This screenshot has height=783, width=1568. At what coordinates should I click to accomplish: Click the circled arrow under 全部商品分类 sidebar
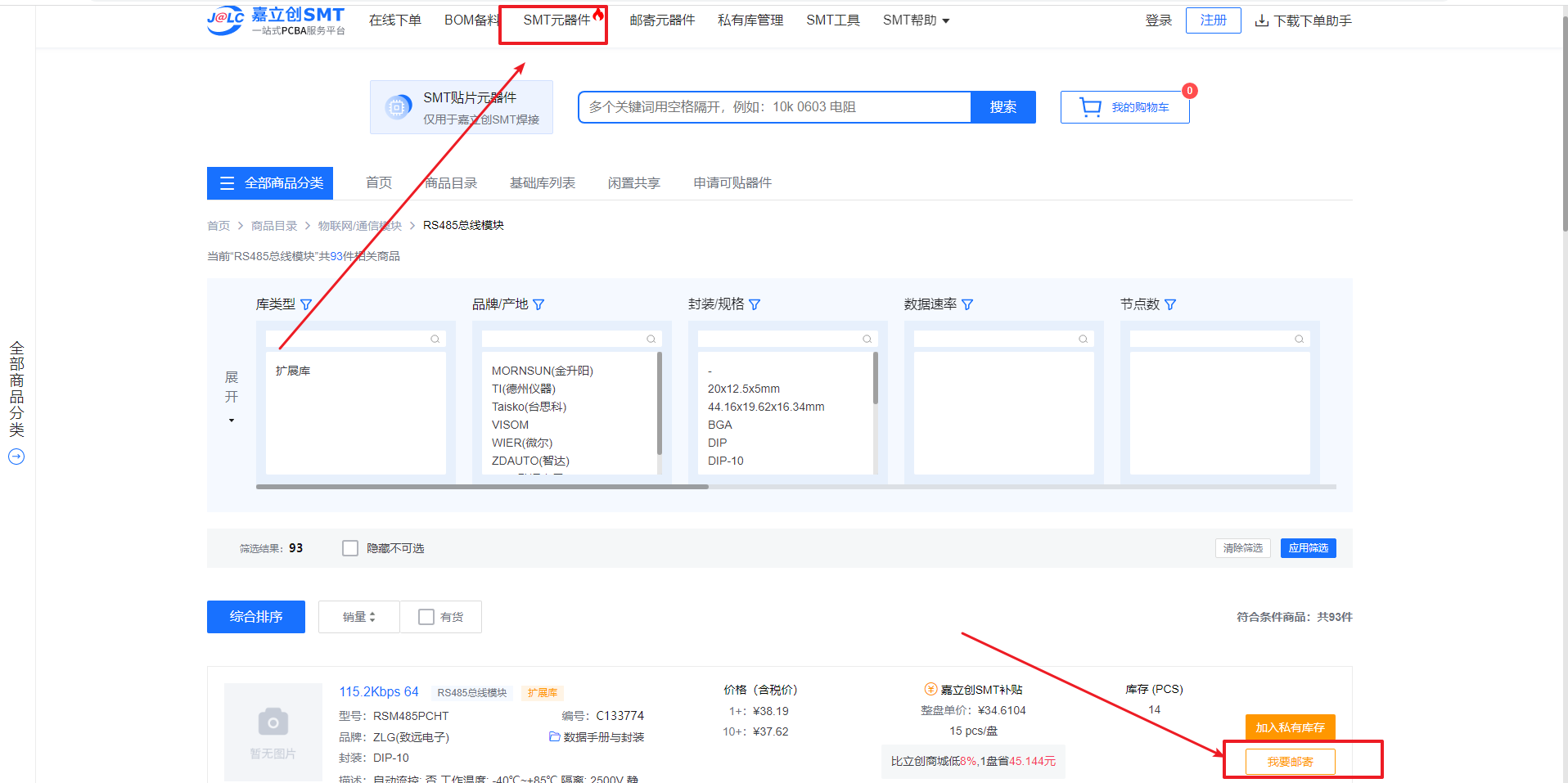16,457
